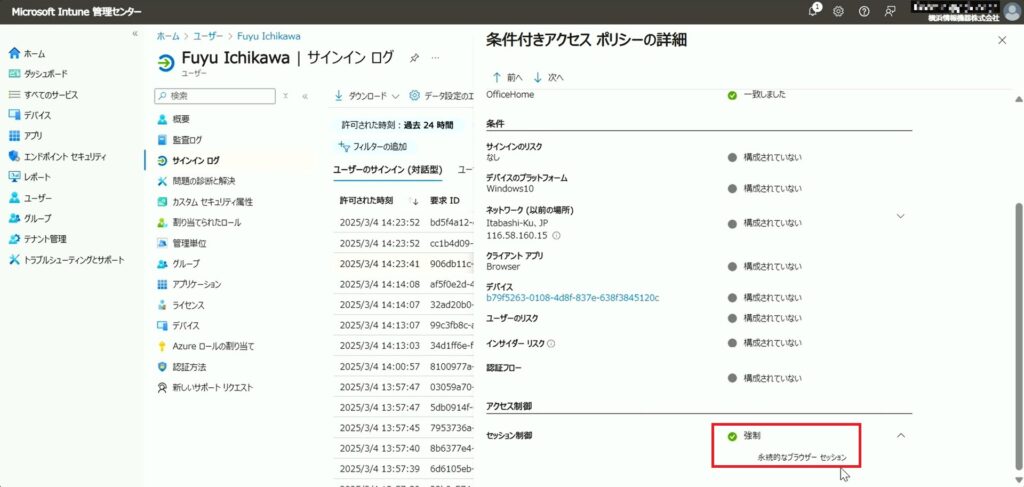Close the policy details panel
The image size is (1024, 487).
[x=1002, y=40]
